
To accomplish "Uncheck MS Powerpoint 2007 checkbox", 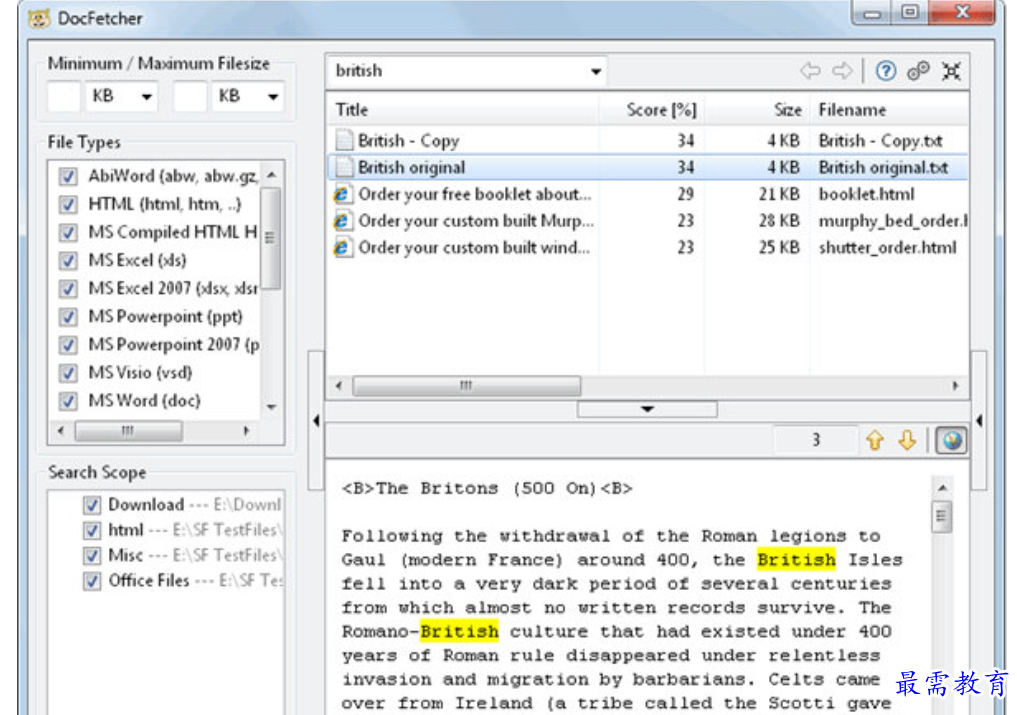I will pos(68,345).
